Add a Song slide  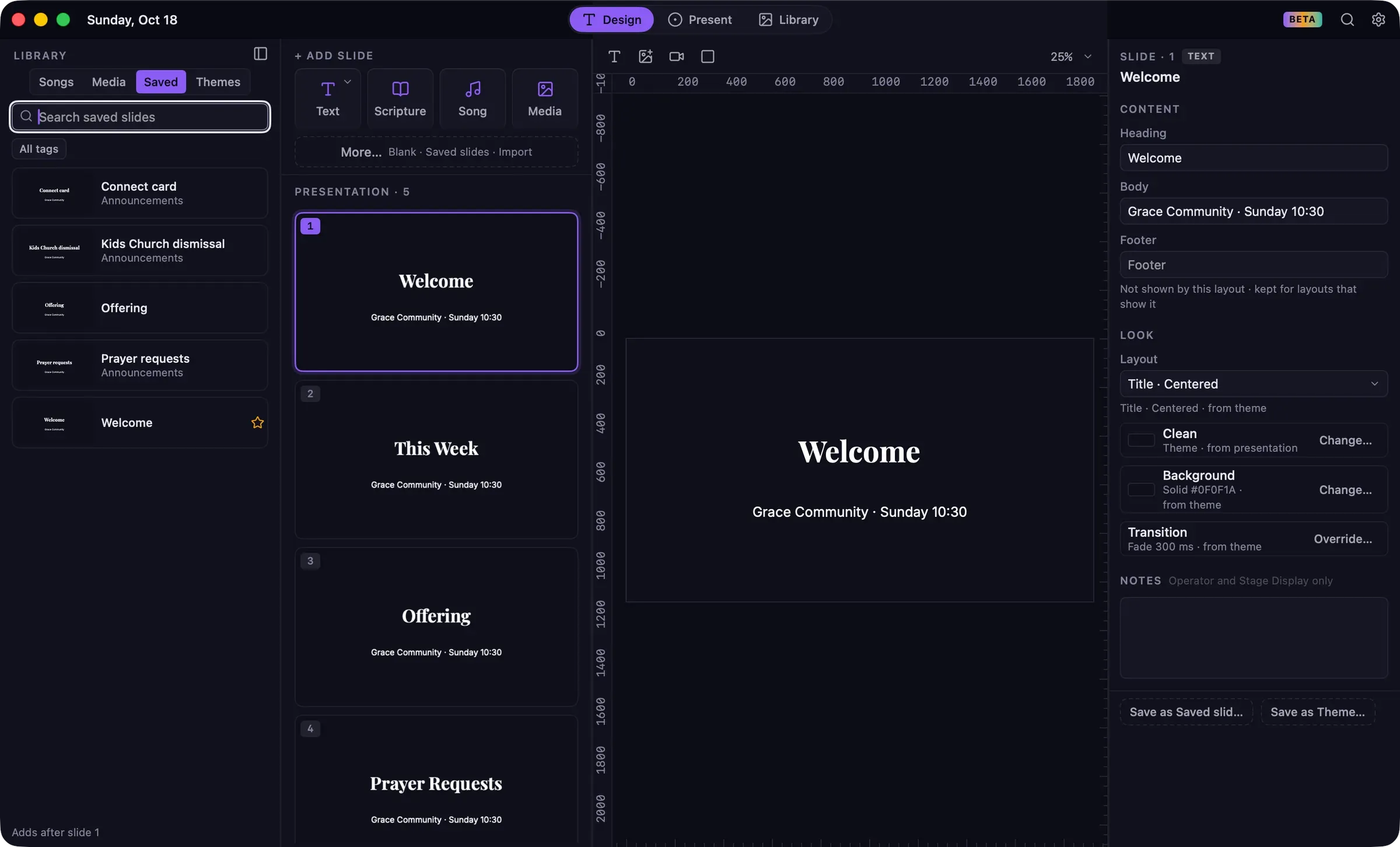[473, 98]
